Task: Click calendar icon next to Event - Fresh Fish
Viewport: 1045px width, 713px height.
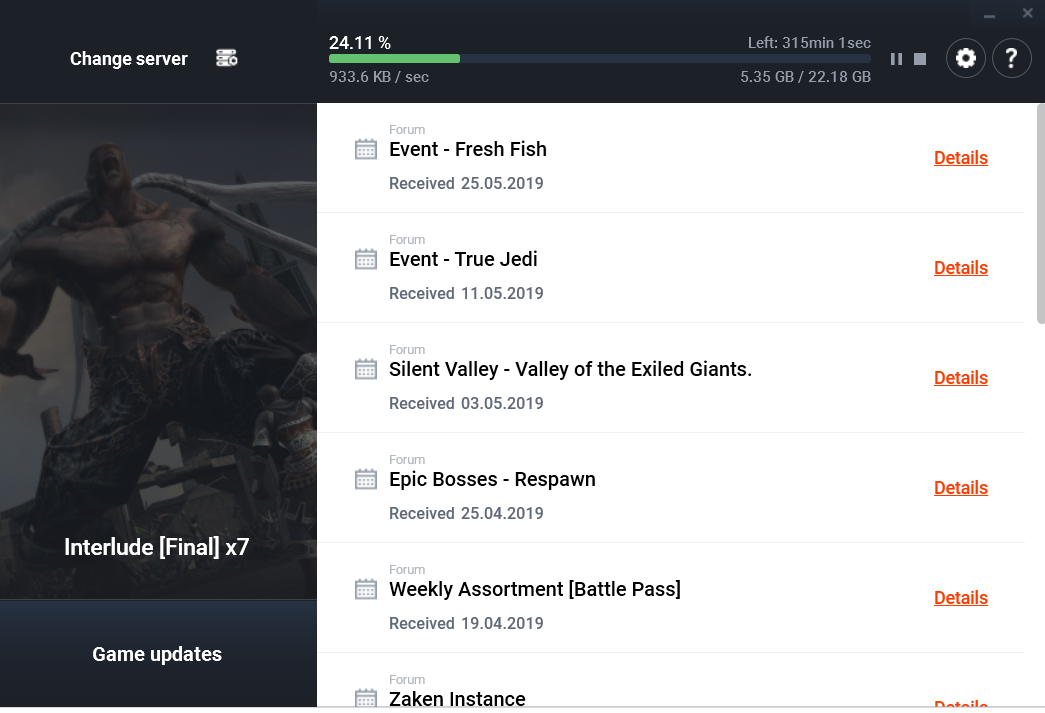Action: (366, 150)
